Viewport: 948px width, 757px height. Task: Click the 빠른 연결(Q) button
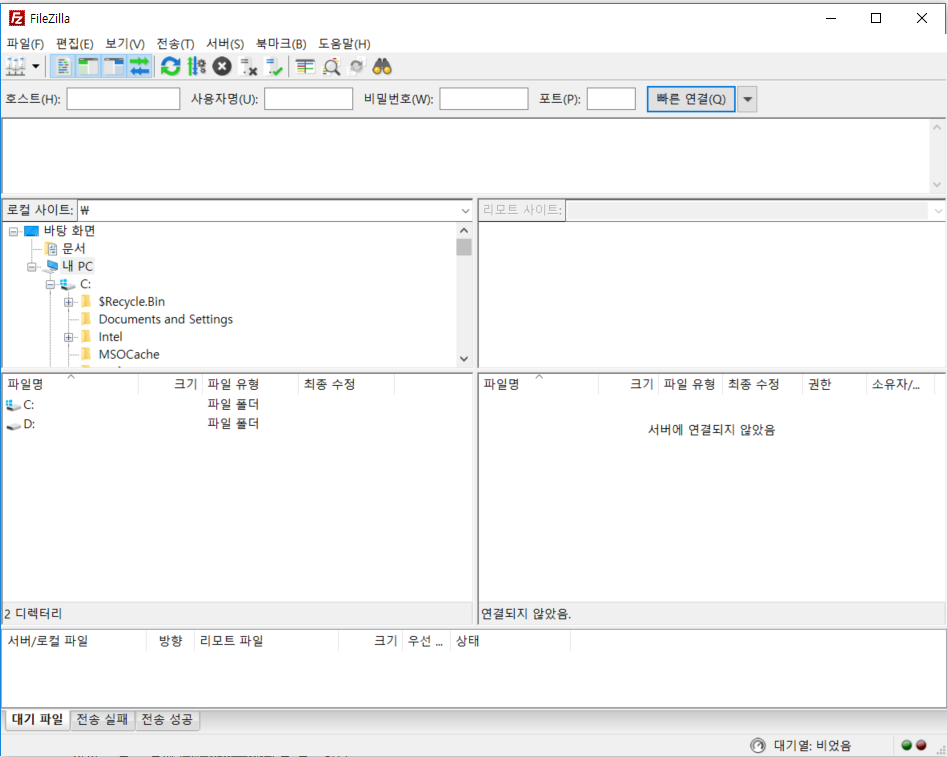(x=691, y=99)
